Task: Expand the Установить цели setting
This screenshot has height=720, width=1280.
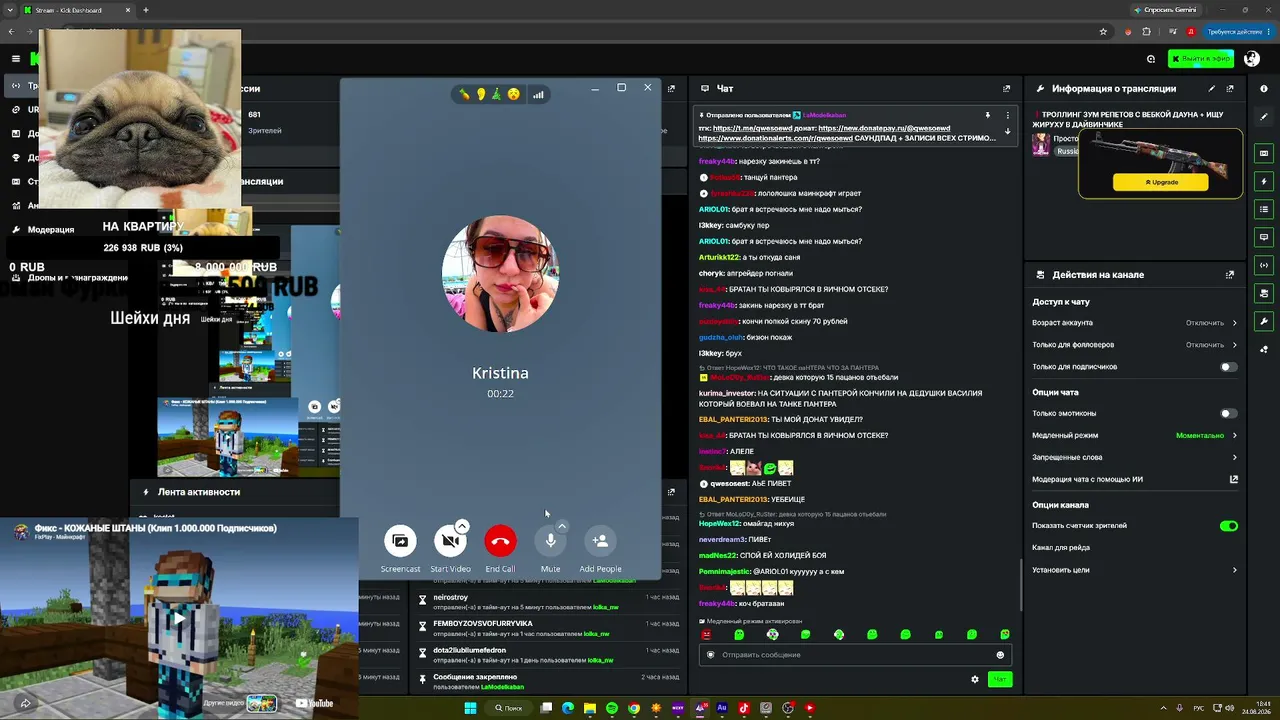Action: click(x=1135, y=570)
